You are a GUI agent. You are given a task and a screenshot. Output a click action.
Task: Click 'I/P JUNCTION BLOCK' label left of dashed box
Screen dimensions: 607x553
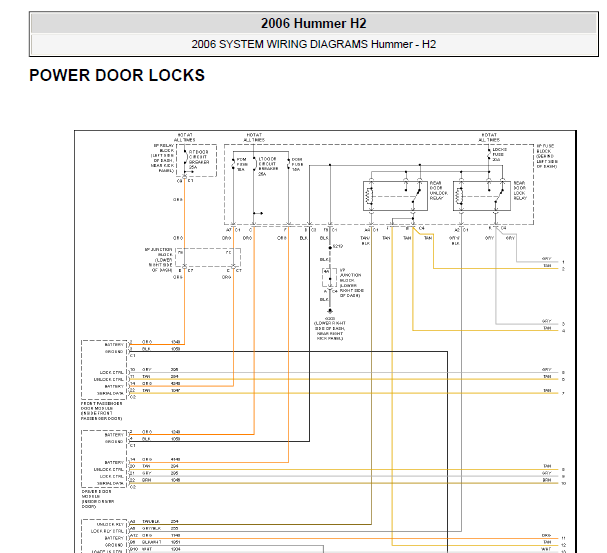(x=158, y=260)
